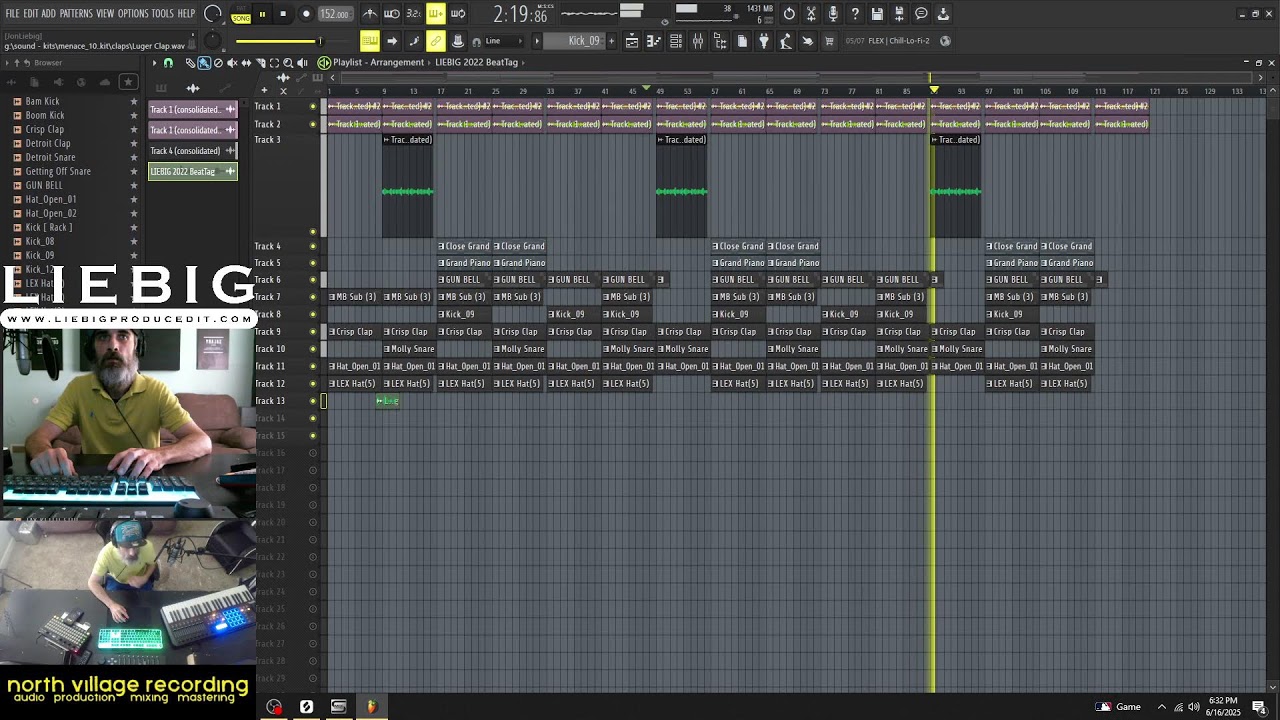The width and height of the screenshot is (1280, 720).
Task: Click the tempo 152.000 field
Action: [x=334, y=14]
